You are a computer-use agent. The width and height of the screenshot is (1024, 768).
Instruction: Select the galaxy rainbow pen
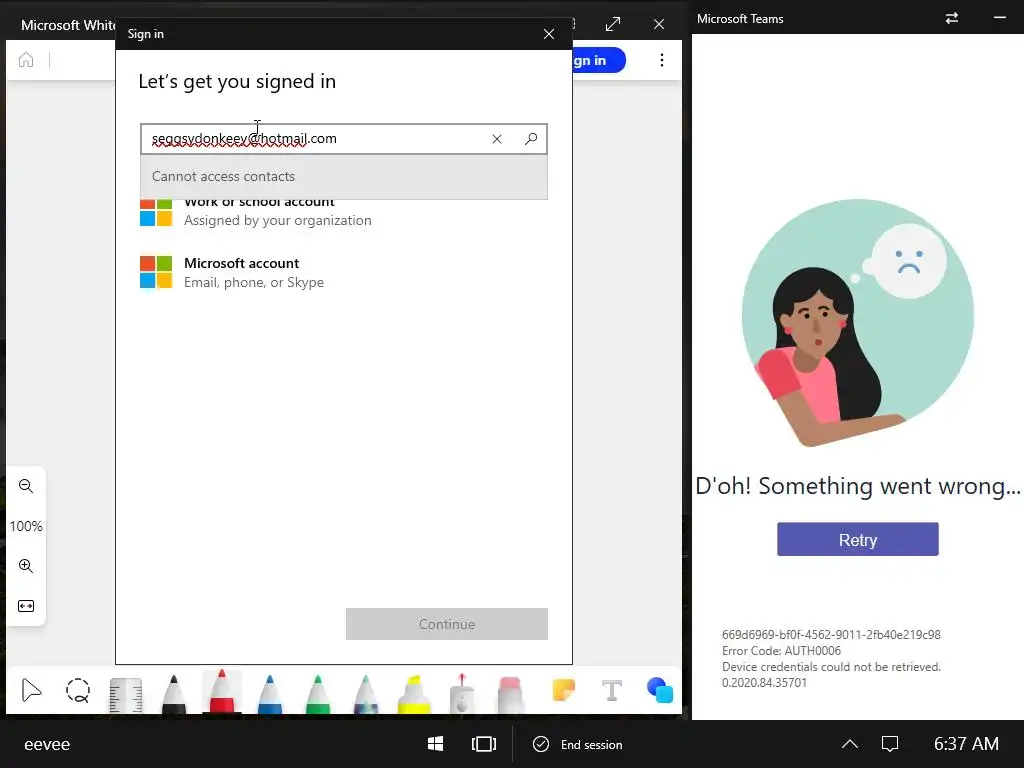pyautogui.click(x=366, y=694)
